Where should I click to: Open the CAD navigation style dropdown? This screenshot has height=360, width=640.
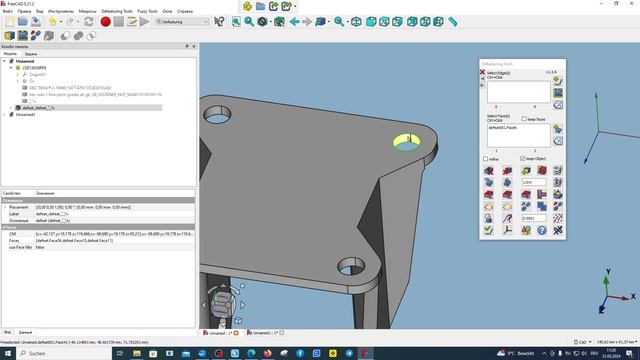tap(582, 342)
